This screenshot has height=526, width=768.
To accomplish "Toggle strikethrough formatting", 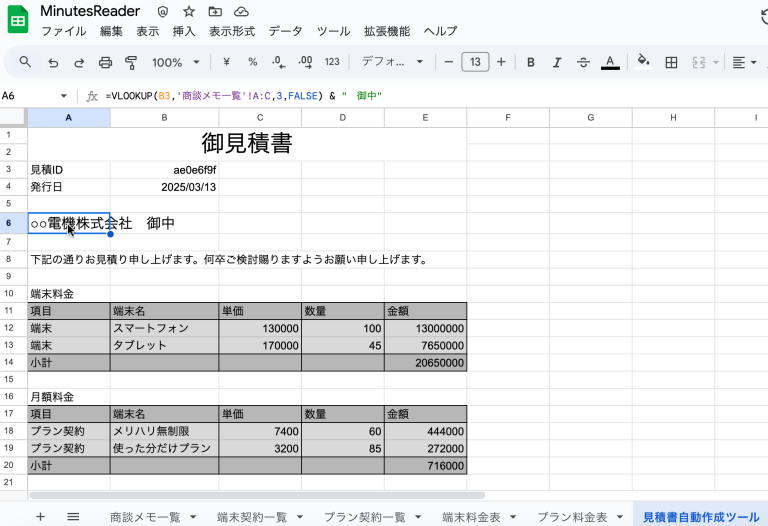I will click(583, 62).
